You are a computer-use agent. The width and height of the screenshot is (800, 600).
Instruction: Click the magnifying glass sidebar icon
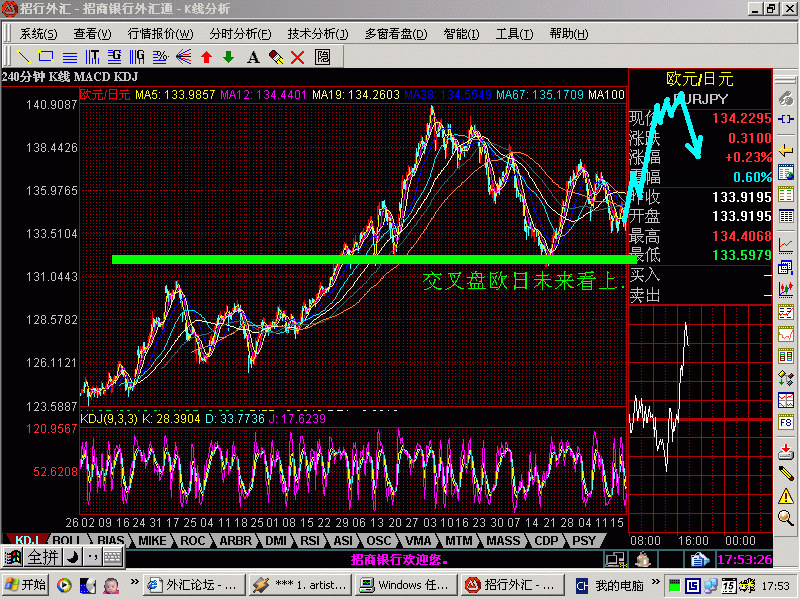786,518
